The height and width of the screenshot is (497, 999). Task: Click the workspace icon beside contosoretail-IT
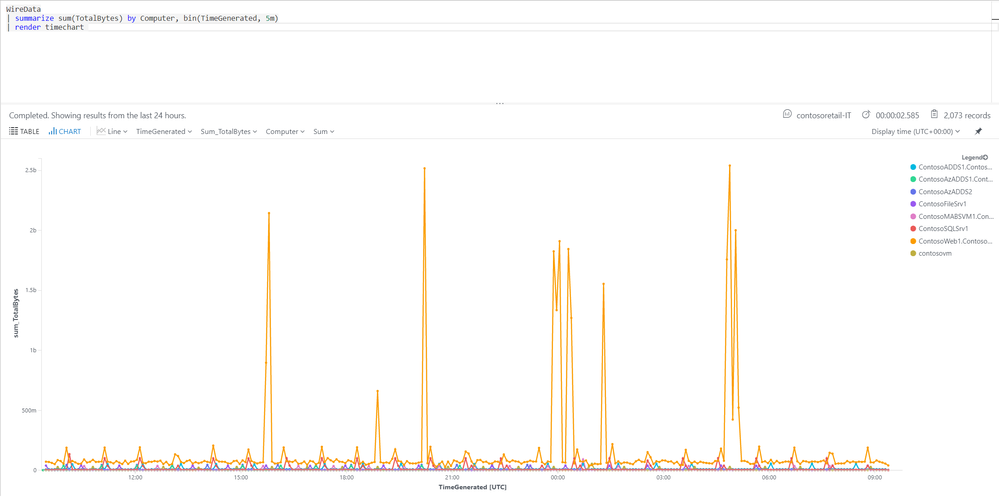pos(787,115)
